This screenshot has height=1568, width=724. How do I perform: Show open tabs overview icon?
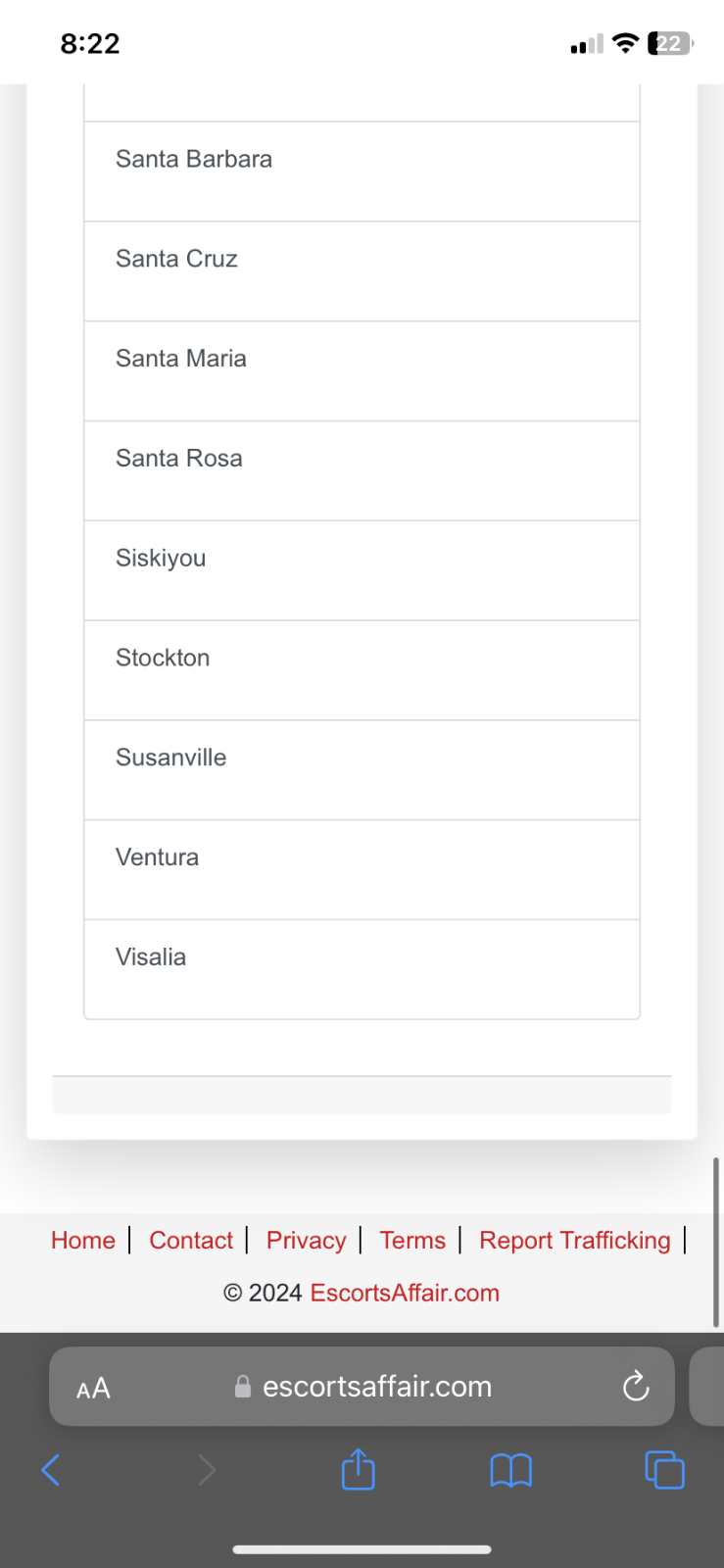664,1469
